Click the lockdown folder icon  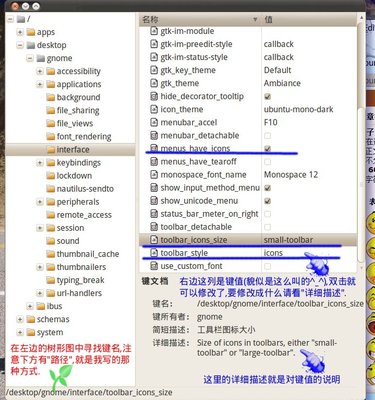click(x=51, y=176)
